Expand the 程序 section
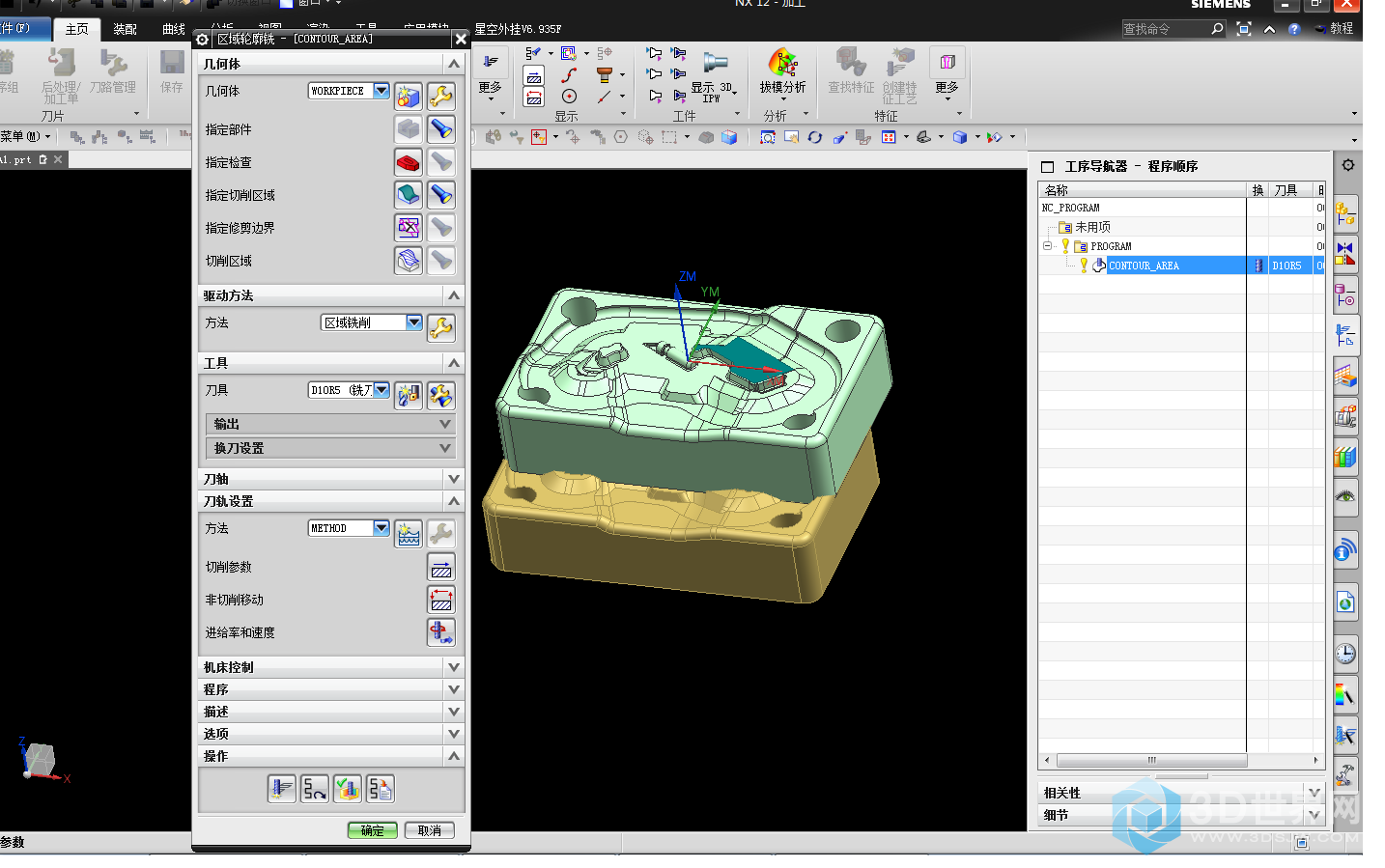Viewport: 1385px width, 868px height. [331, 689]
